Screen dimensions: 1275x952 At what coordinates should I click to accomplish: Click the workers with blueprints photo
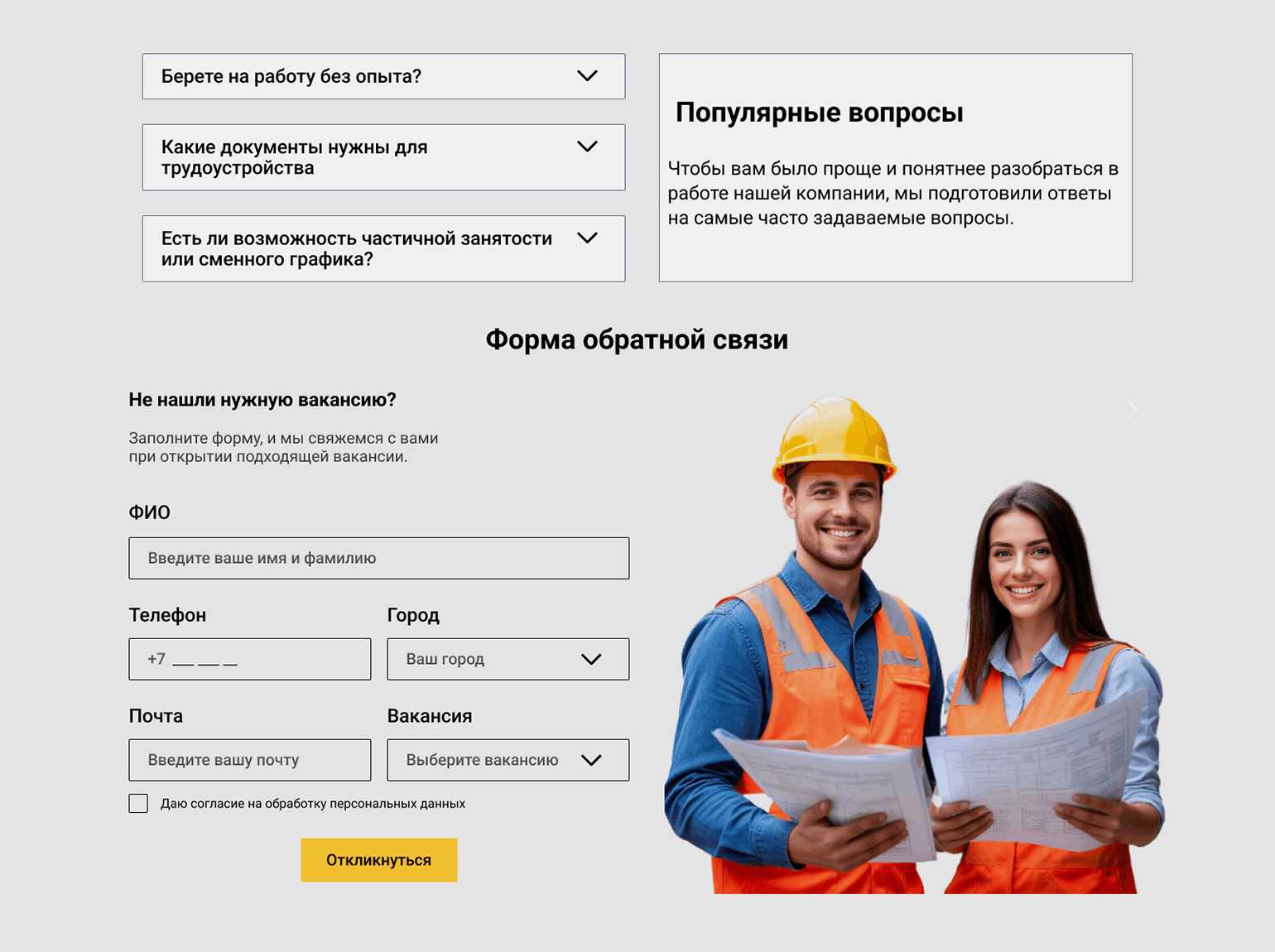[x=914, y=646]
